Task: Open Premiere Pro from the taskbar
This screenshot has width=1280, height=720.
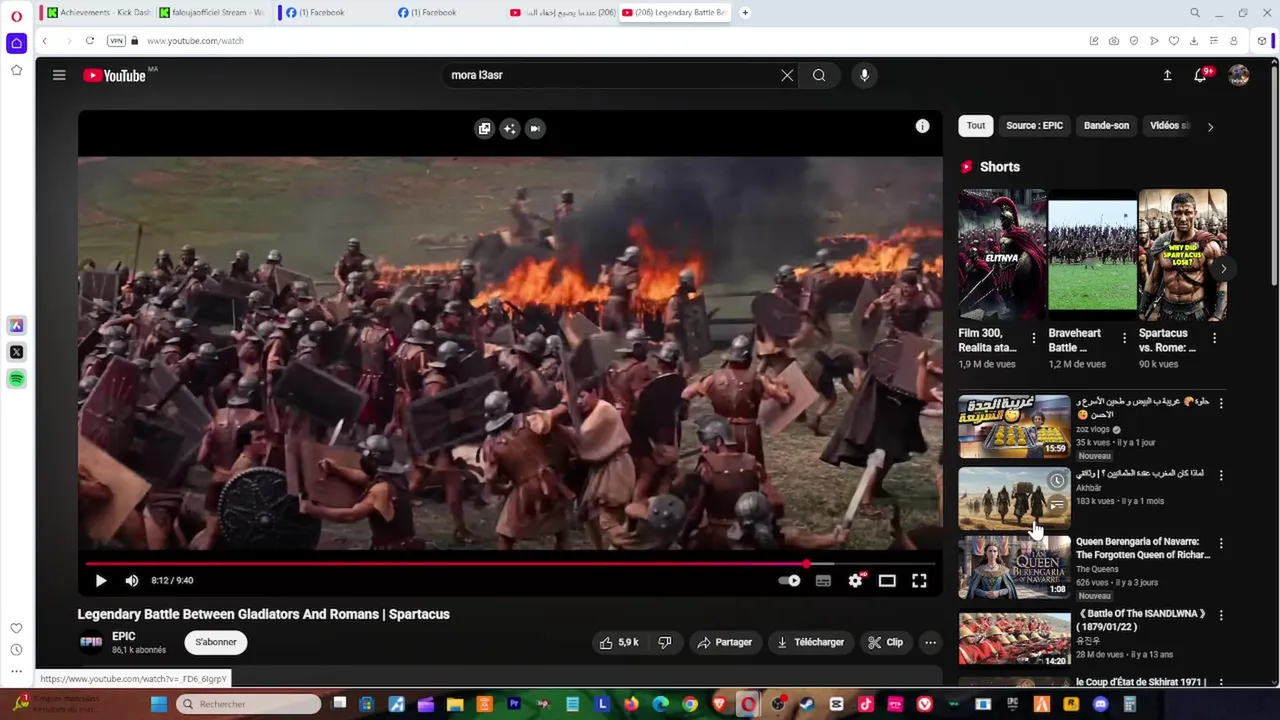Action: [x=514, y=704]
